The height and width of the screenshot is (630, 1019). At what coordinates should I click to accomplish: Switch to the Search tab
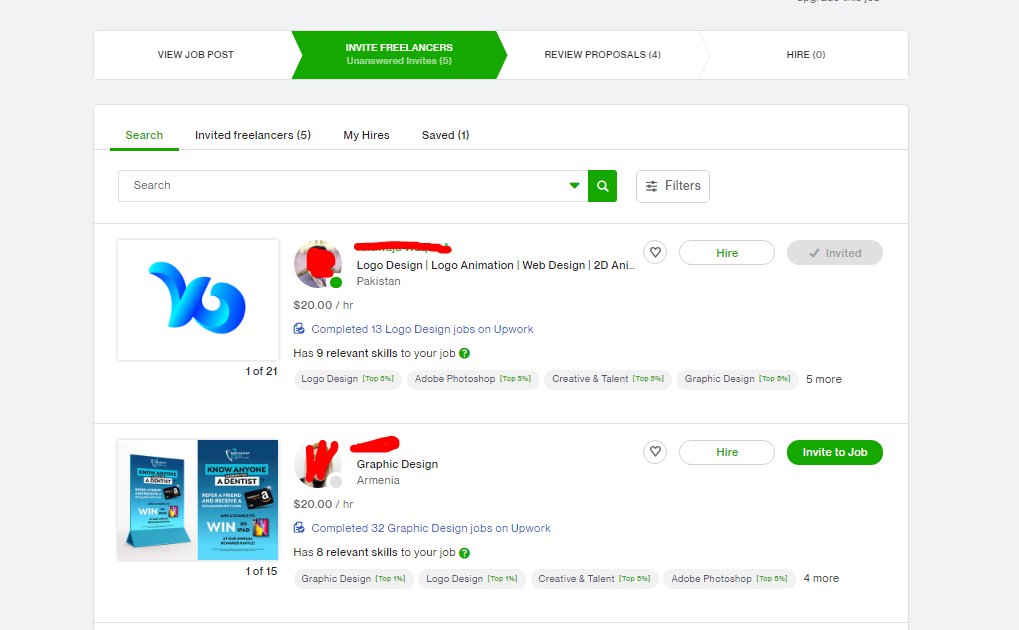point(144,135)
